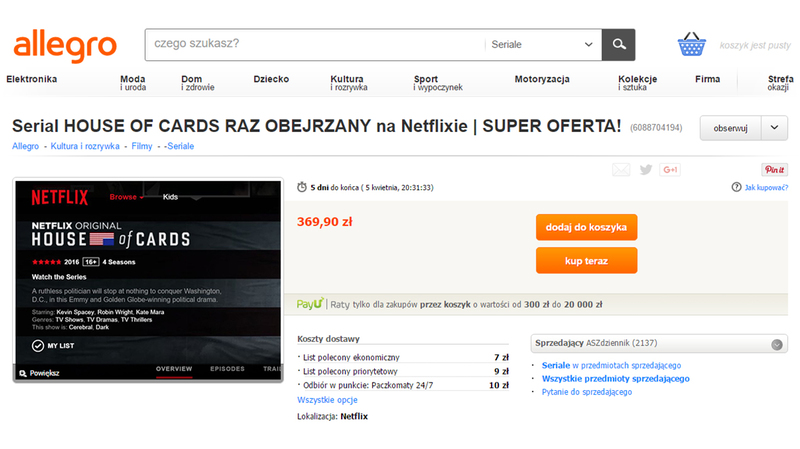This screenshot has height=449, width=800.
Task: Click the Netflix House of Cards thumbnail
Action: click(148, 280)
